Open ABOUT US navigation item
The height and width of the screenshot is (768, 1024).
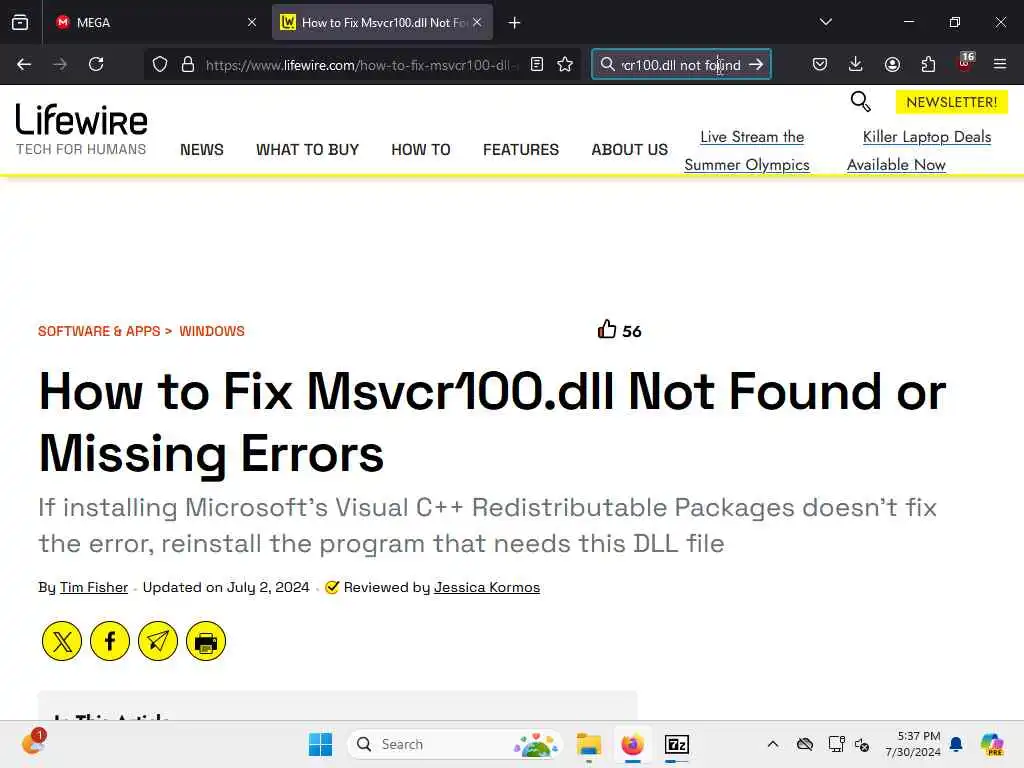[x=630, y=150]
